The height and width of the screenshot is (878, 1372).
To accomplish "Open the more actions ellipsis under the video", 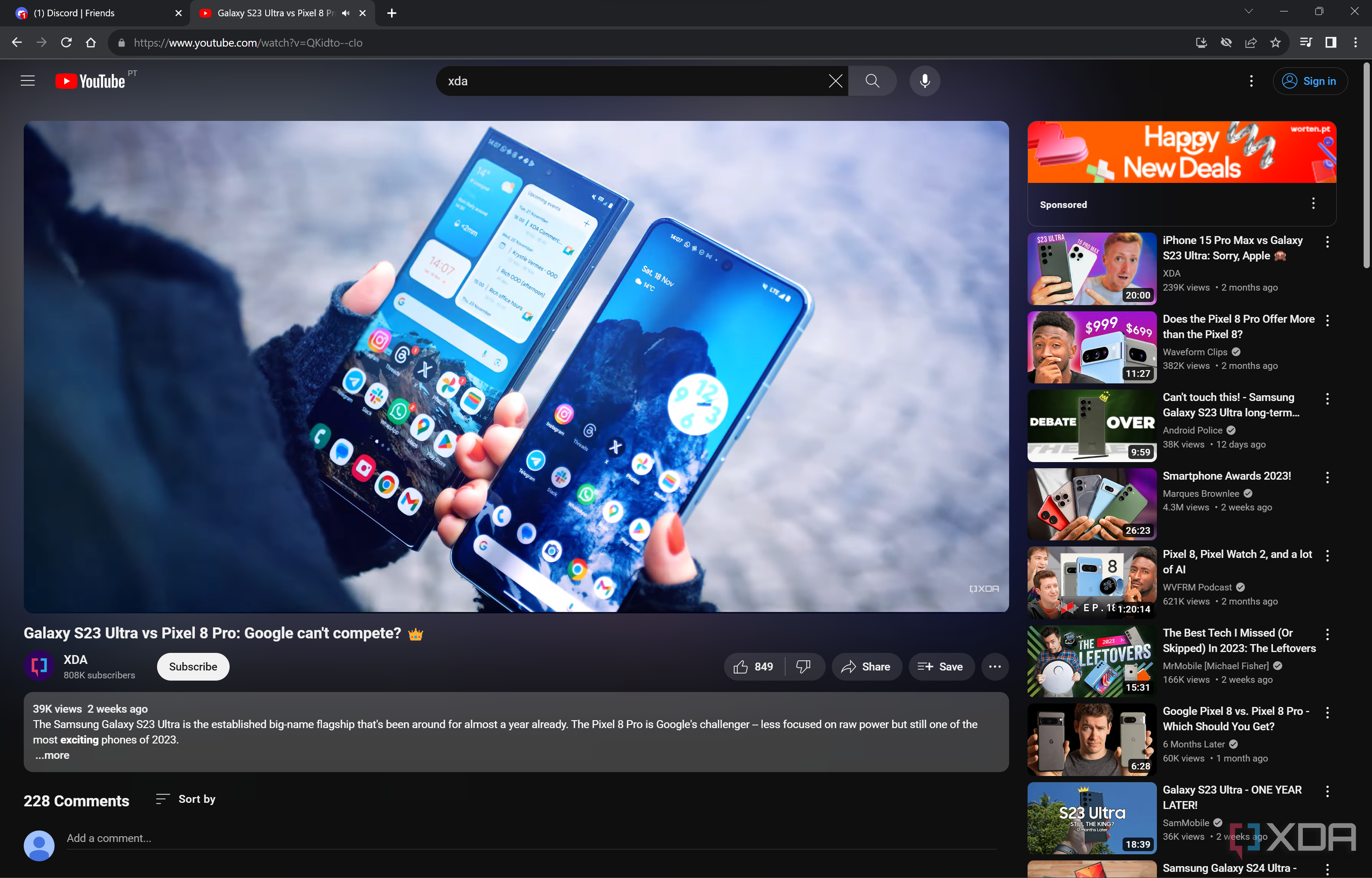I will coord(995,667).
